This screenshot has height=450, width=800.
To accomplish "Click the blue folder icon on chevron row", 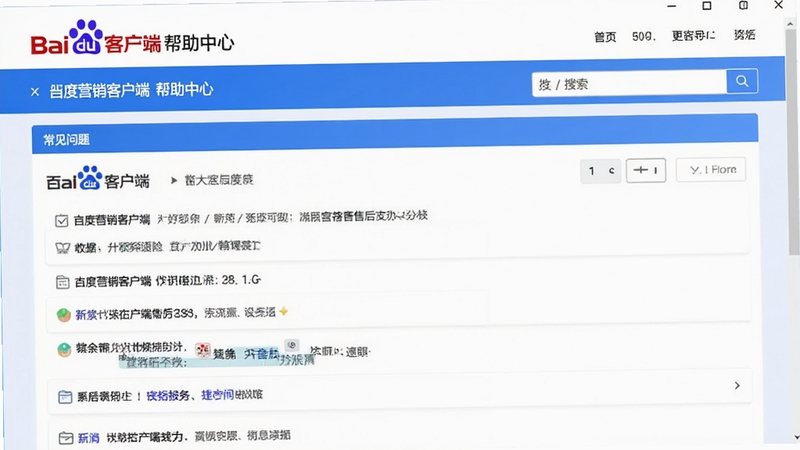I will coord(65,396).
